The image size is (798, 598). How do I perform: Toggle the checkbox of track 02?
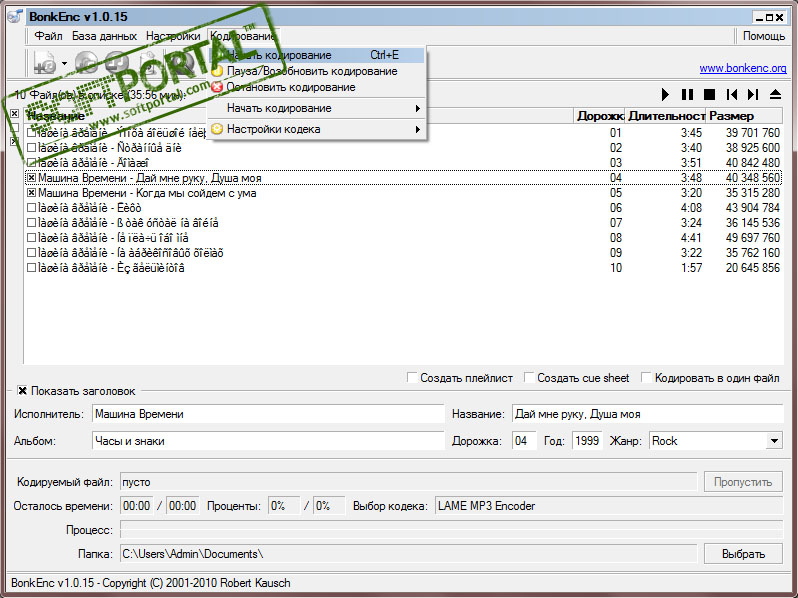pyautogui.click(x=32, y=148)
